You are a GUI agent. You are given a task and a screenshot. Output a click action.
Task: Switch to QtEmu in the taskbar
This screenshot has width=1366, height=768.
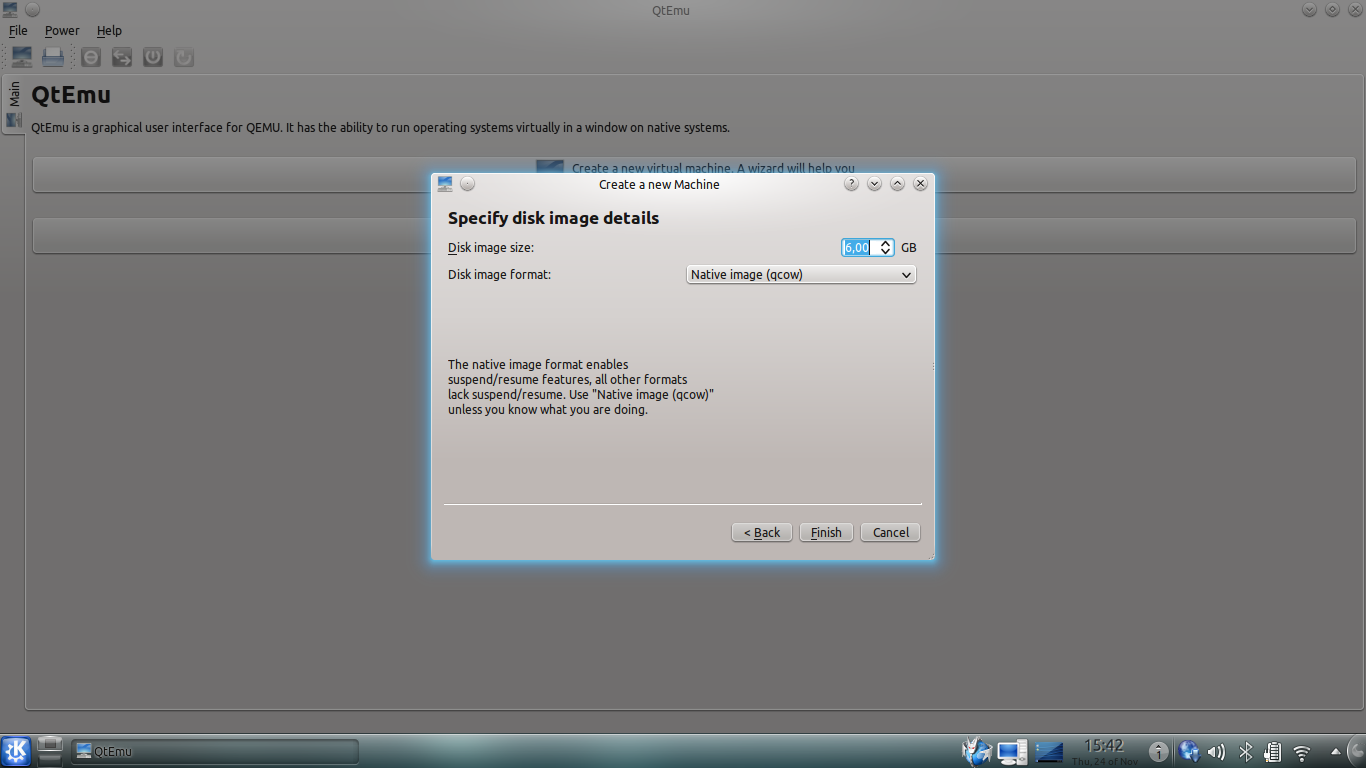click(215, 751)
